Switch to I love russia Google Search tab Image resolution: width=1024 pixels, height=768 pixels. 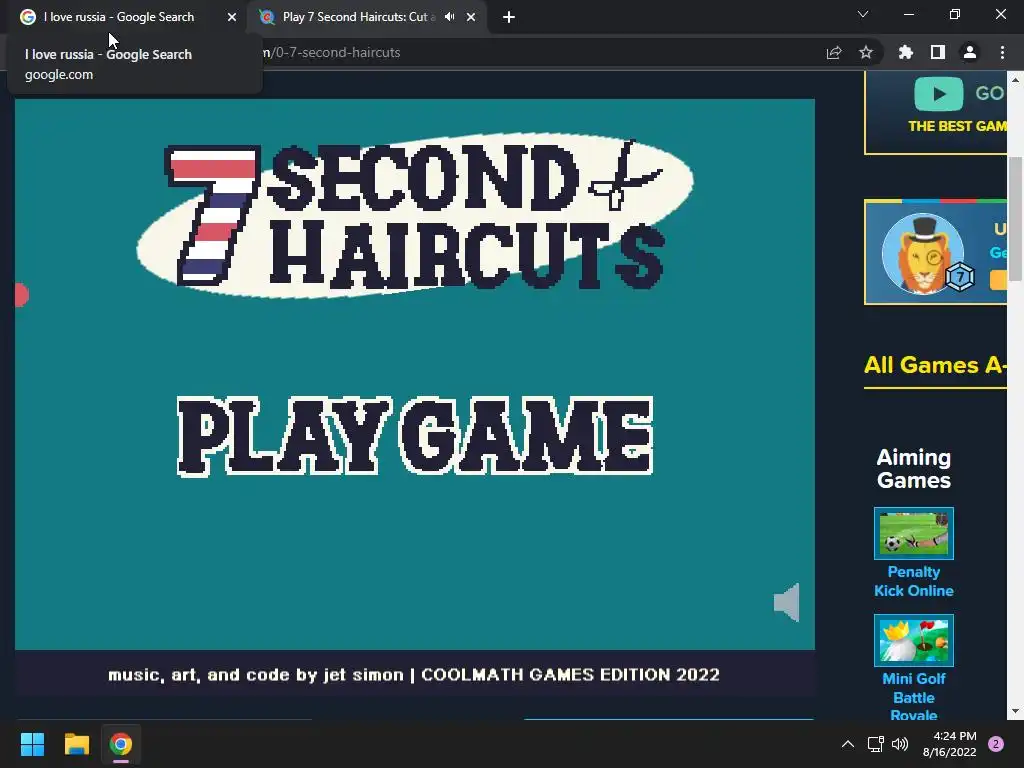click(x=119, y=17)
